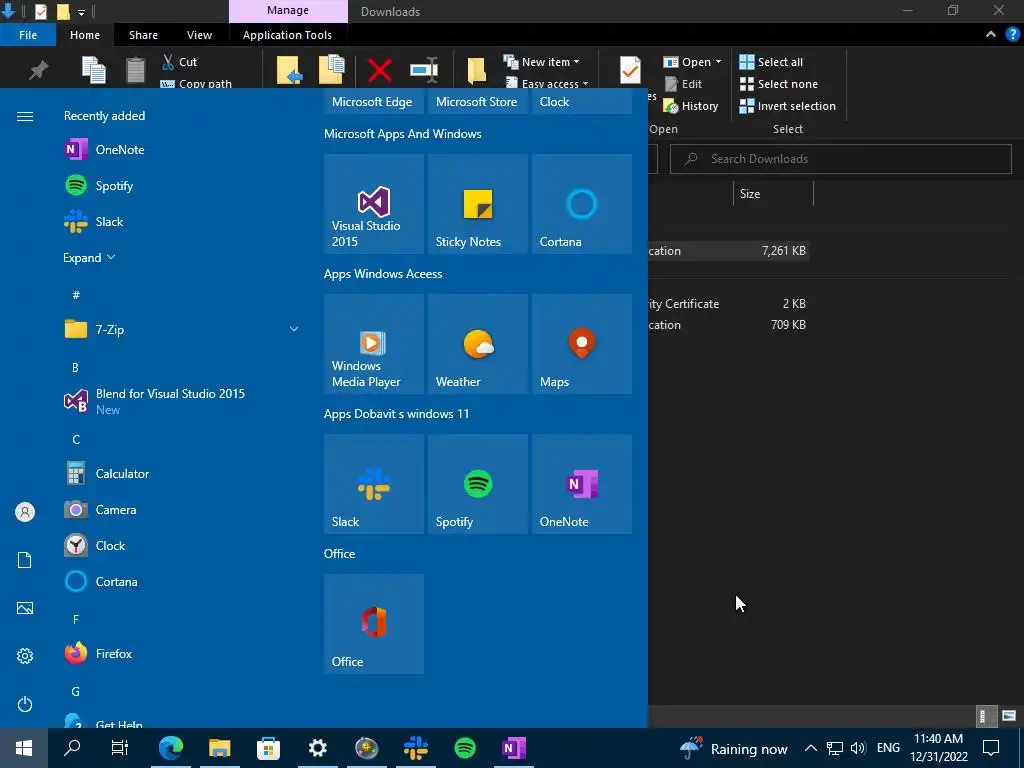
Task: Open the Action Center notification icon
Action: click(x=991, y=748)
